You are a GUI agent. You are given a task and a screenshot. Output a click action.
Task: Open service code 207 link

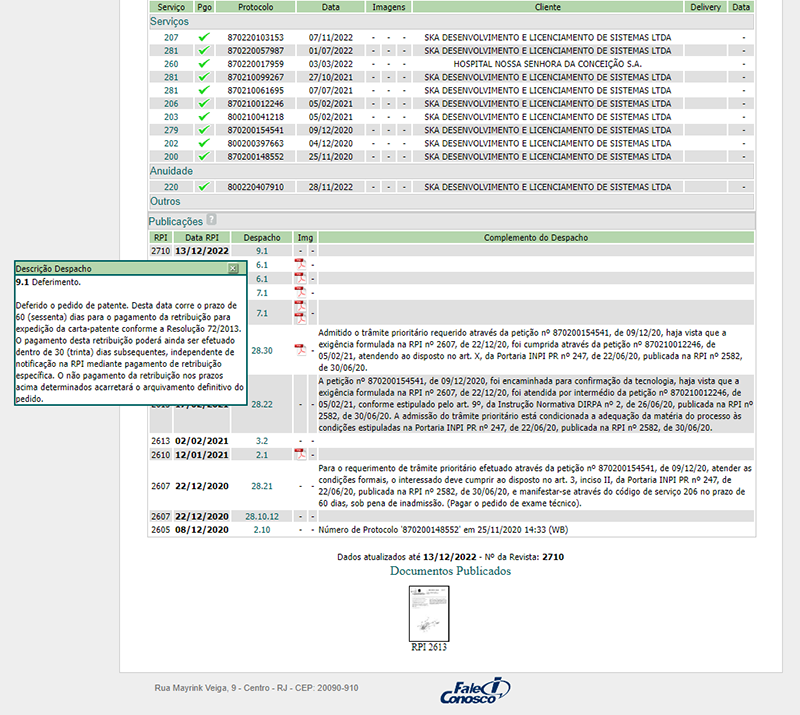(171, 37)
